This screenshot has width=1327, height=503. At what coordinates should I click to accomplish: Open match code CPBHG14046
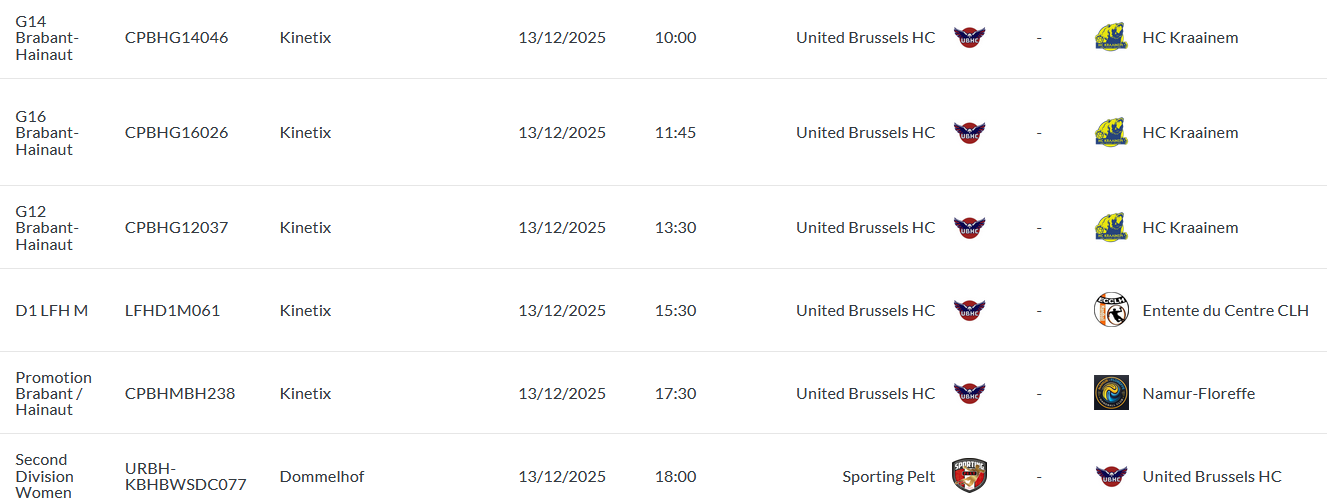click(x=176, y=38)
